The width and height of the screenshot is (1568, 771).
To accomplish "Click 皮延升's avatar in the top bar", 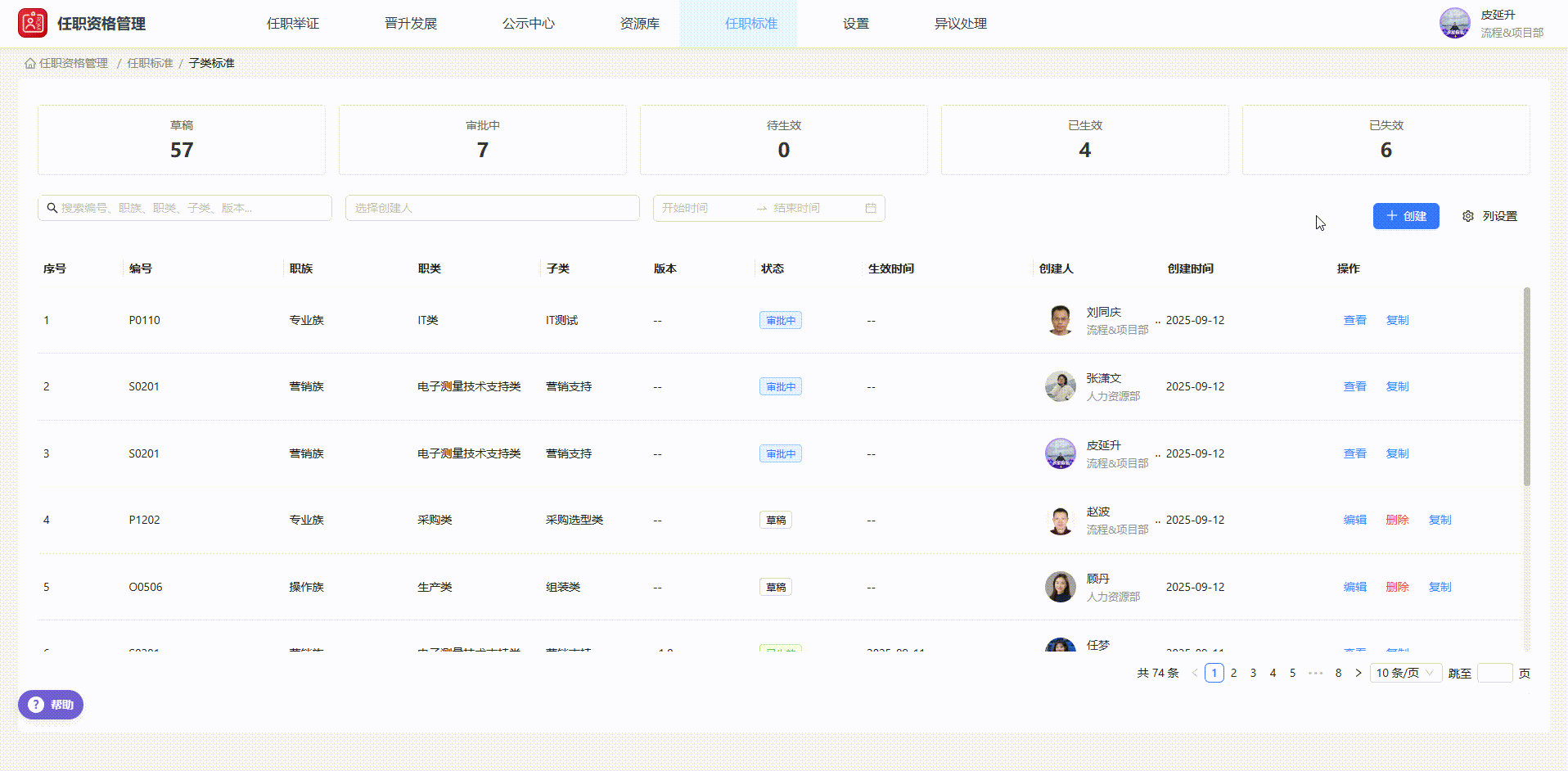I will 1454,23.
